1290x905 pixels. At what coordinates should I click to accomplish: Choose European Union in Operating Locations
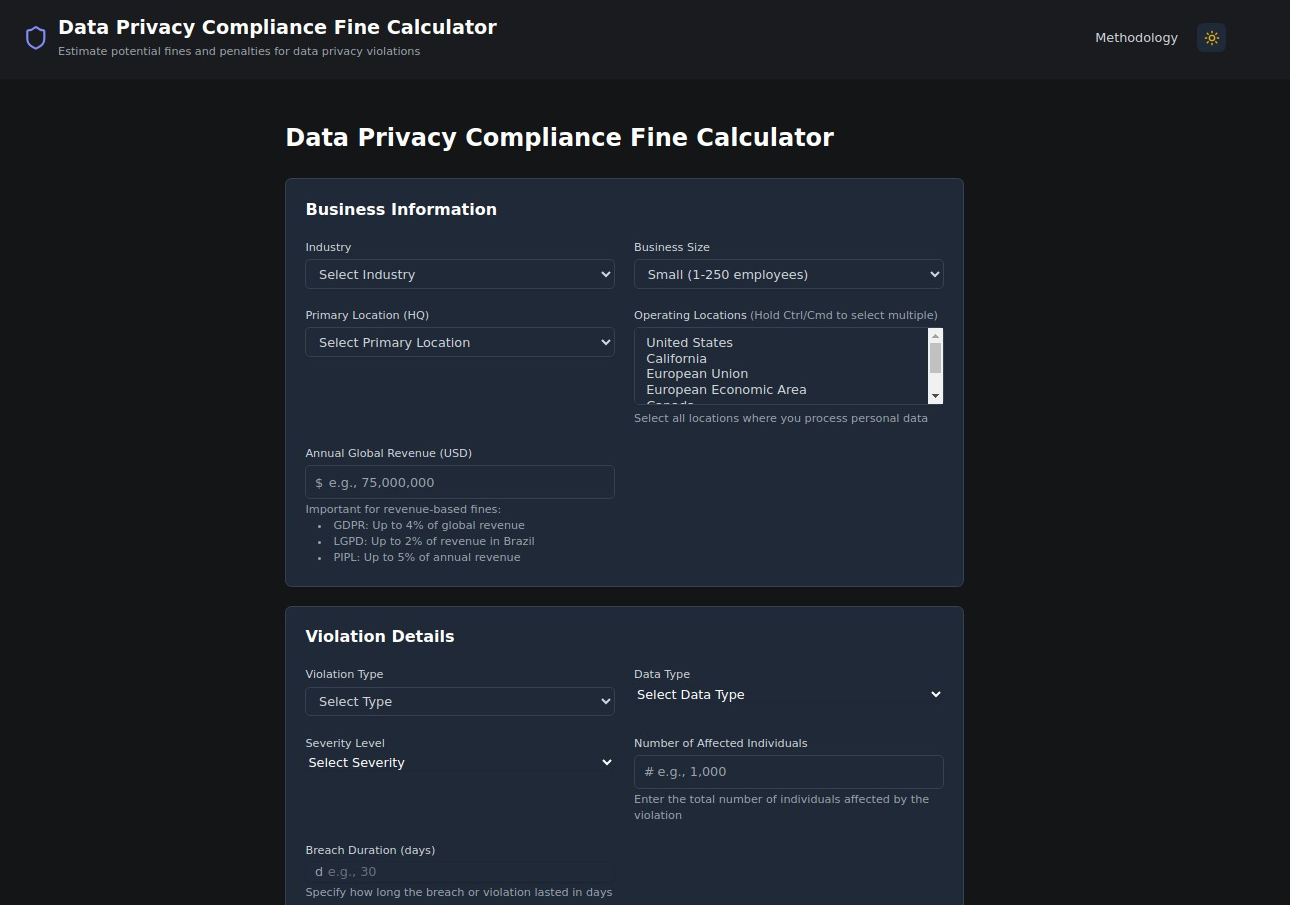[x=697, y=374]
